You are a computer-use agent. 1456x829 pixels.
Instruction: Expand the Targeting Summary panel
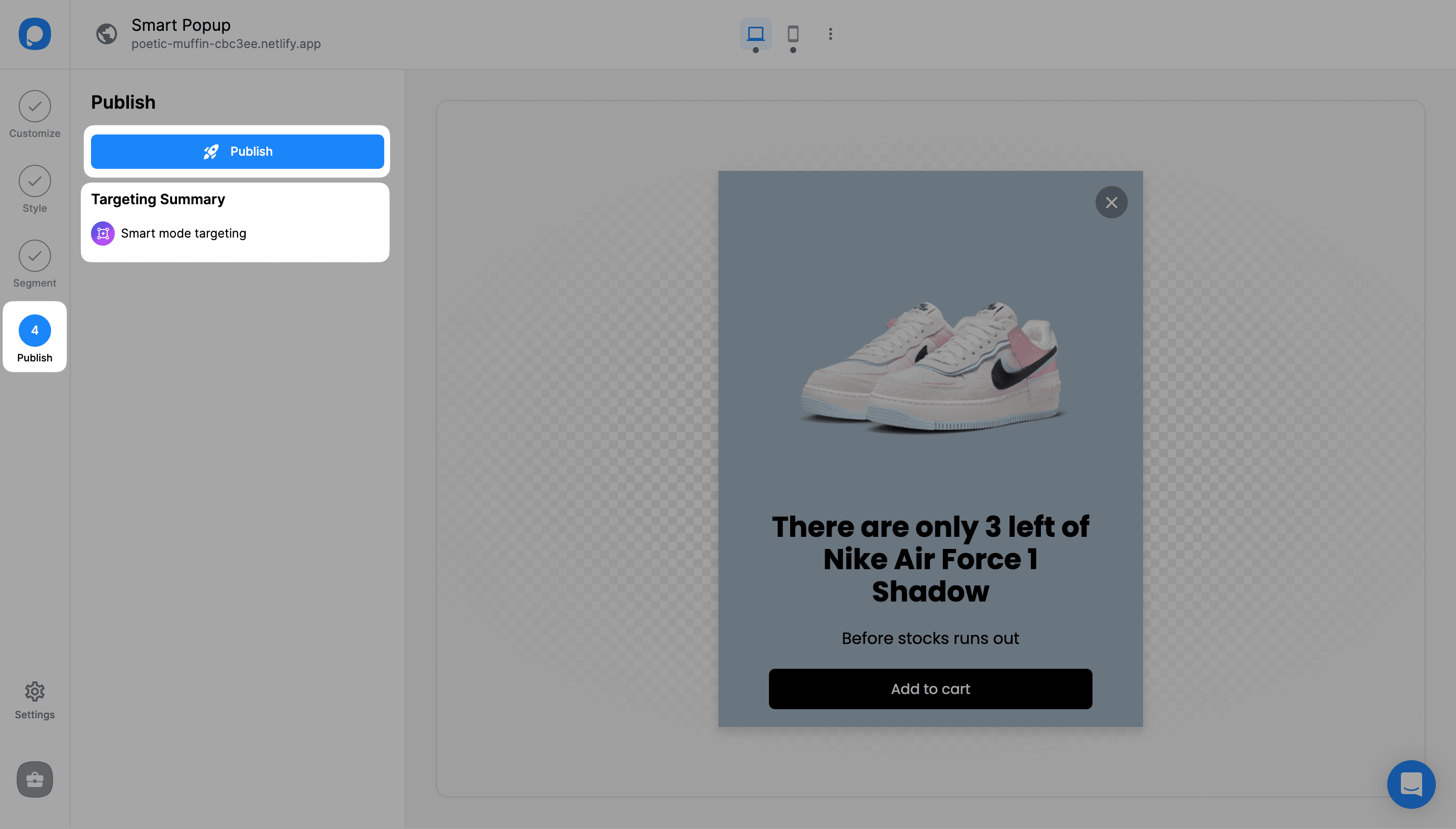[158, 199]
